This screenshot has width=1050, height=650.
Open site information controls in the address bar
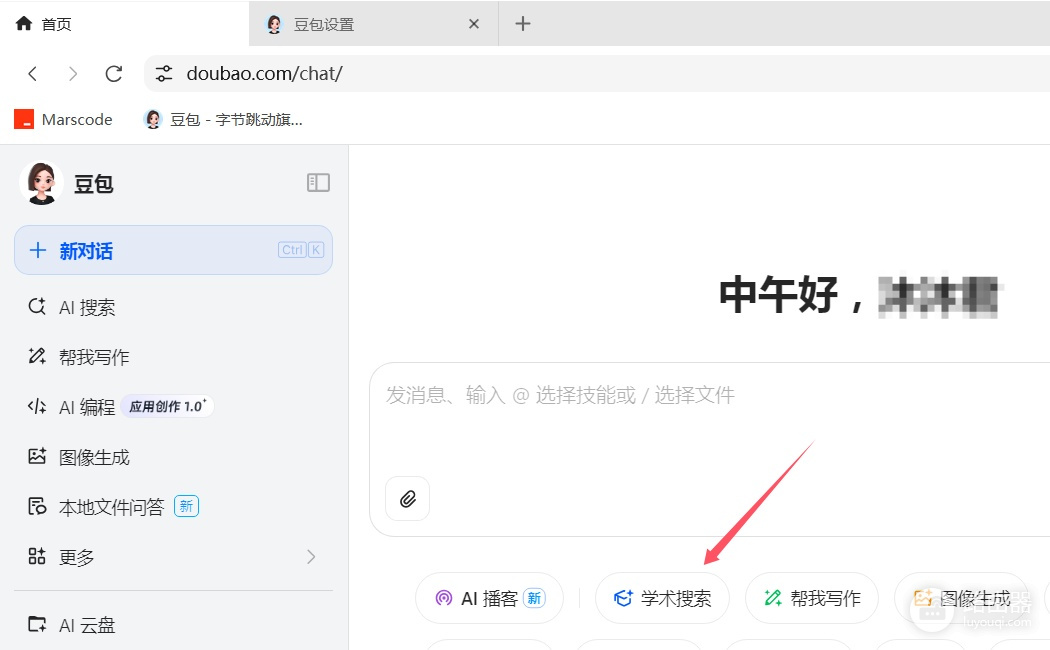click(164, 74)
